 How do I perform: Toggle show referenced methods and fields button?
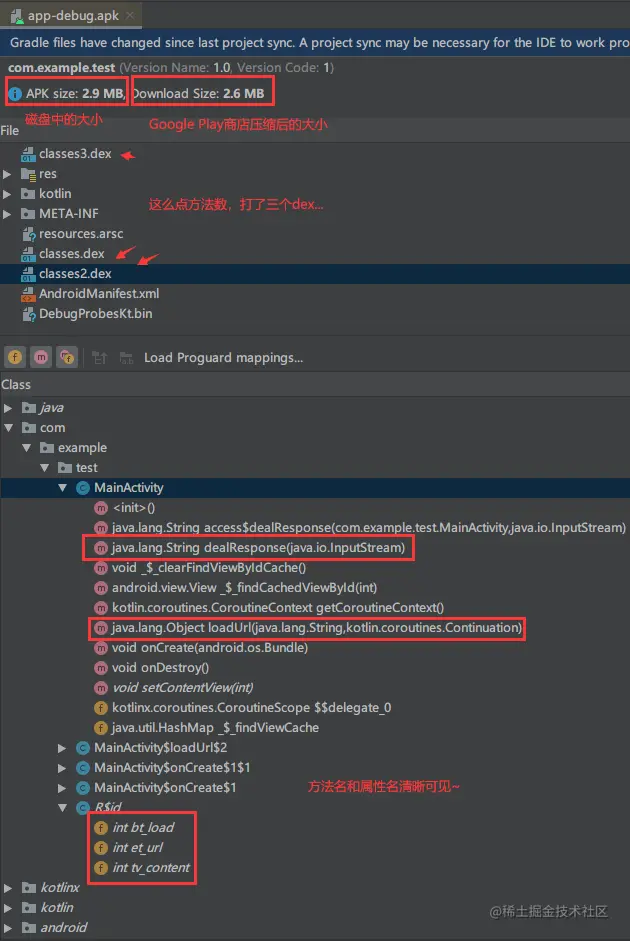(67, 358)
